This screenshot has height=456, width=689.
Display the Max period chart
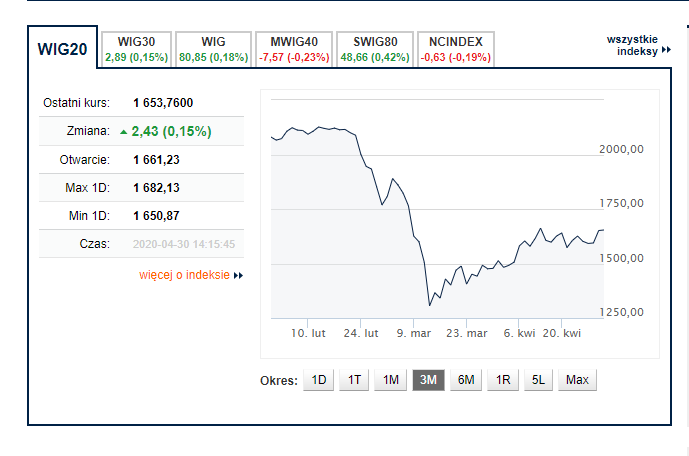click(x=577, y=380)
